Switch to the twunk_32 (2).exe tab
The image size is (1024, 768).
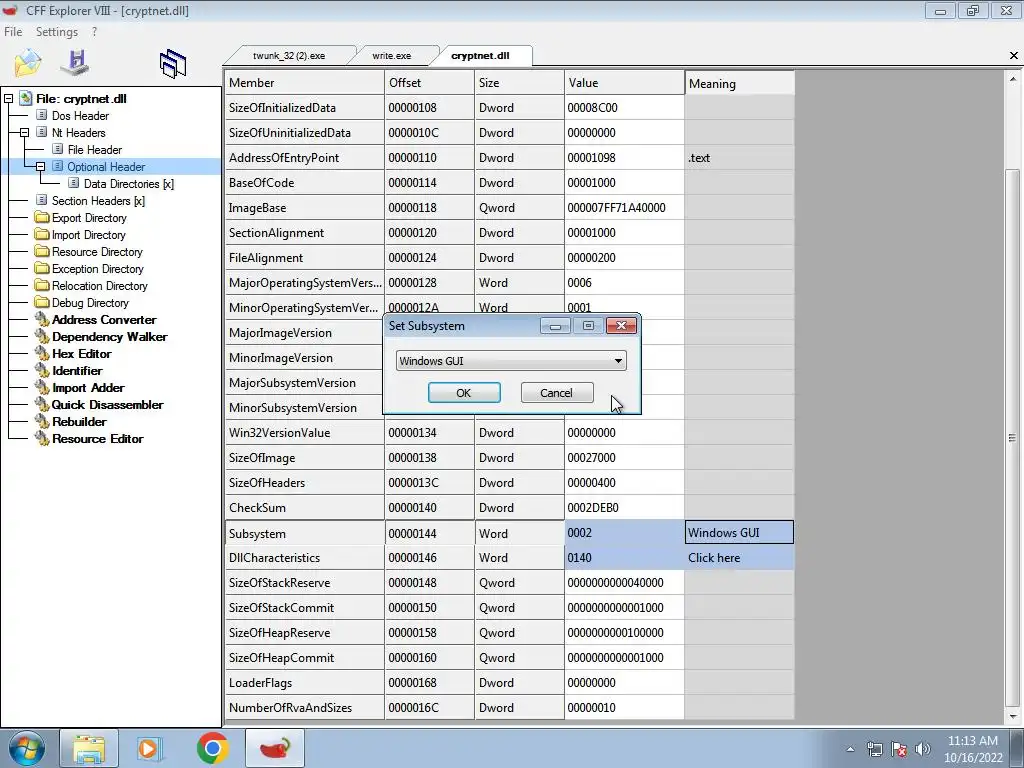[x=289, y=56]
